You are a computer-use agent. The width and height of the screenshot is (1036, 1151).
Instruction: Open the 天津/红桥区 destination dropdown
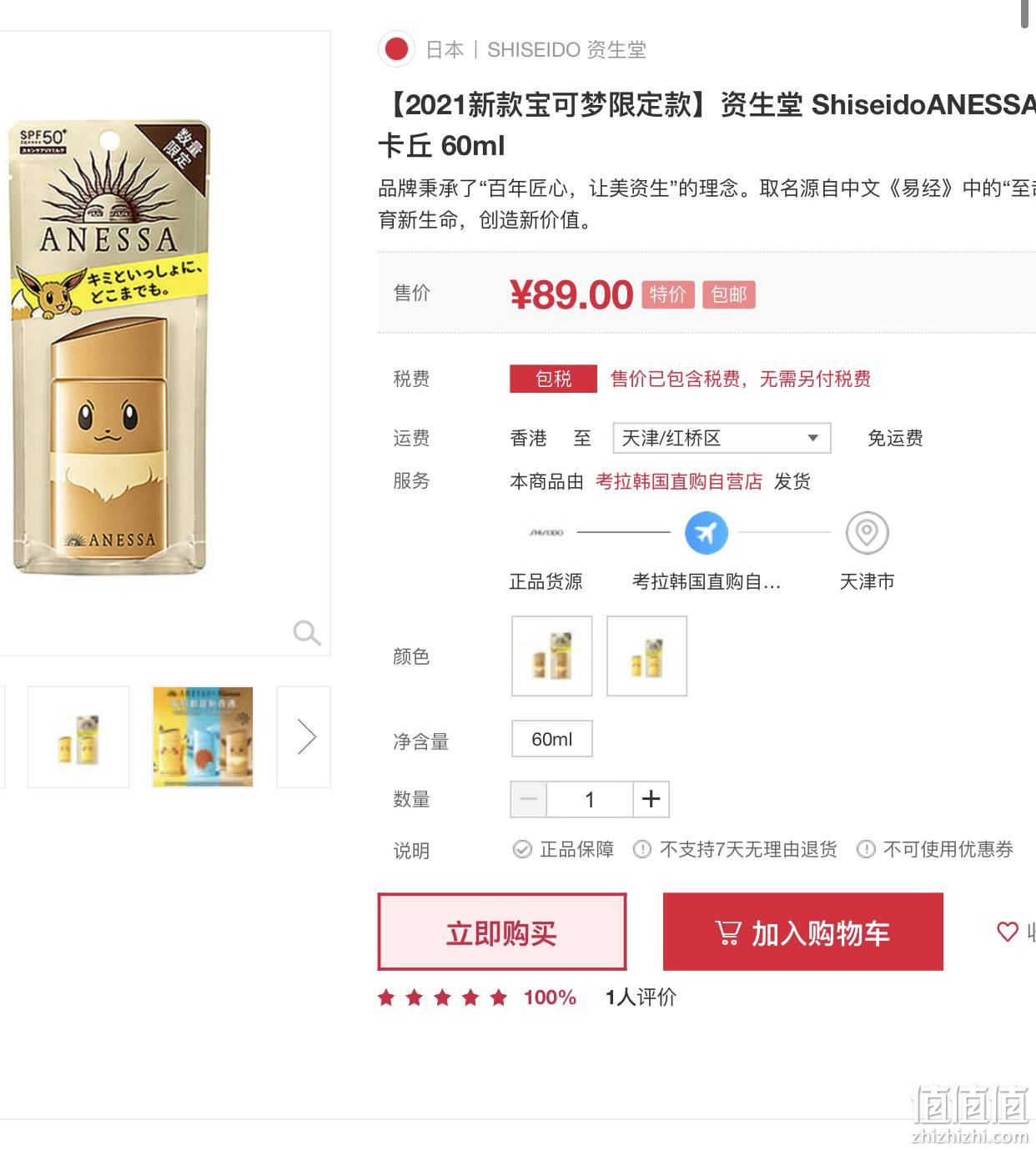point(722,438)
